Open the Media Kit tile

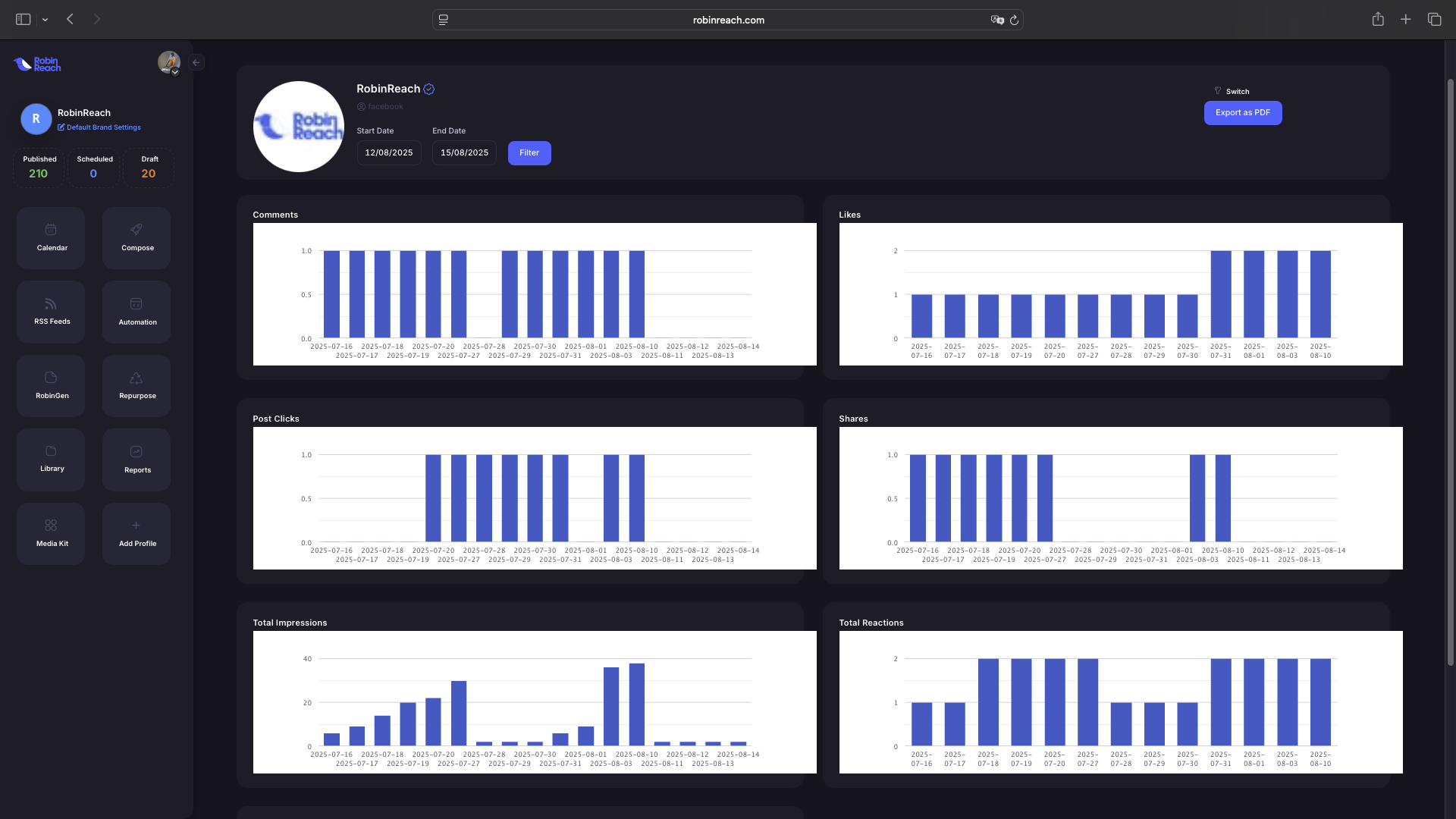51,533
